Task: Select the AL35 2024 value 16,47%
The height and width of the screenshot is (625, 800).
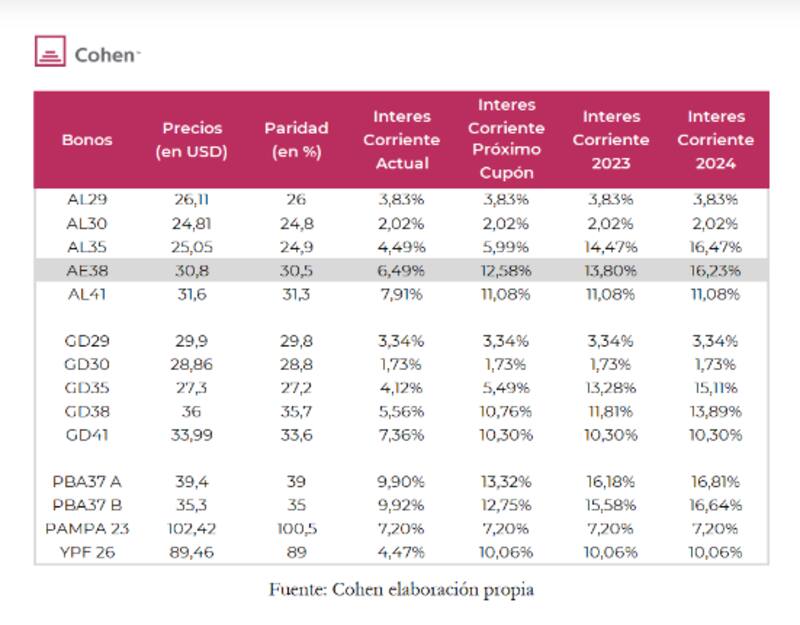Action: [716, 246]
